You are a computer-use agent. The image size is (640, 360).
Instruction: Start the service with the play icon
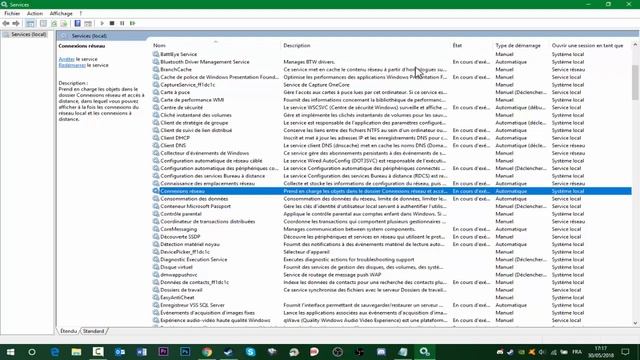(x=102, y=24)
